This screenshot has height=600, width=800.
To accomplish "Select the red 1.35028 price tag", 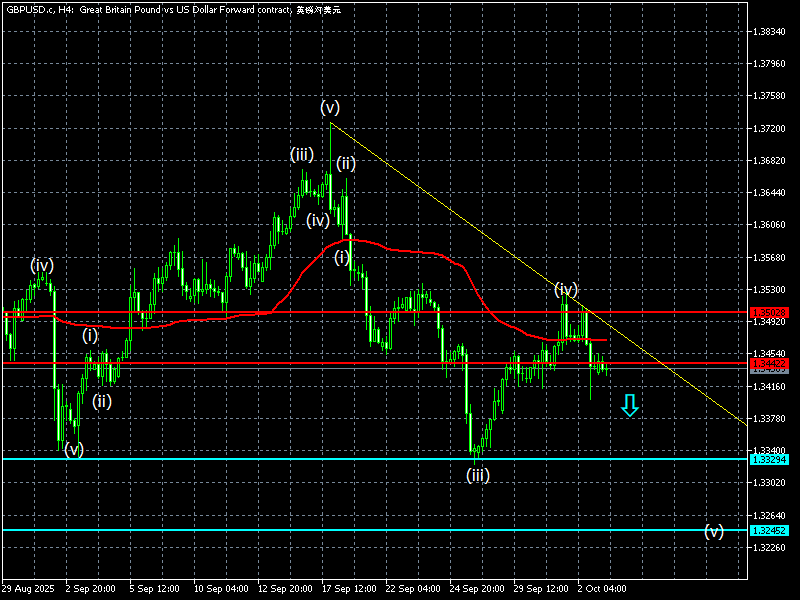I will (x=769, y=312).
